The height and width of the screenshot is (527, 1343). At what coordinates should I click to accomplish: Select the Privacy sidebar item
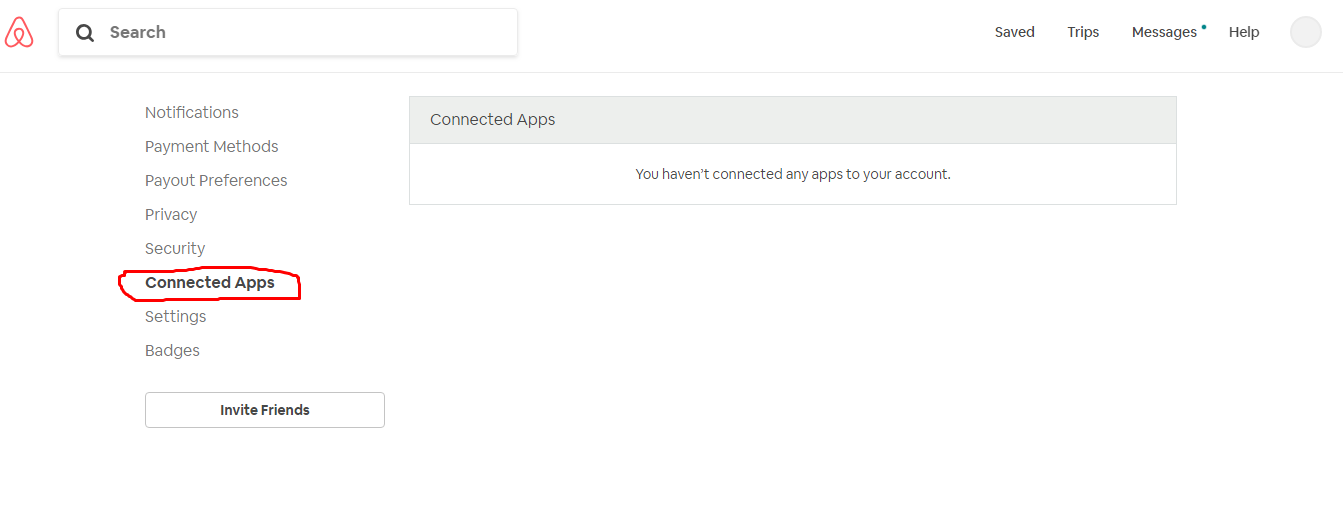pyautogui.click(x=171, y=214)
